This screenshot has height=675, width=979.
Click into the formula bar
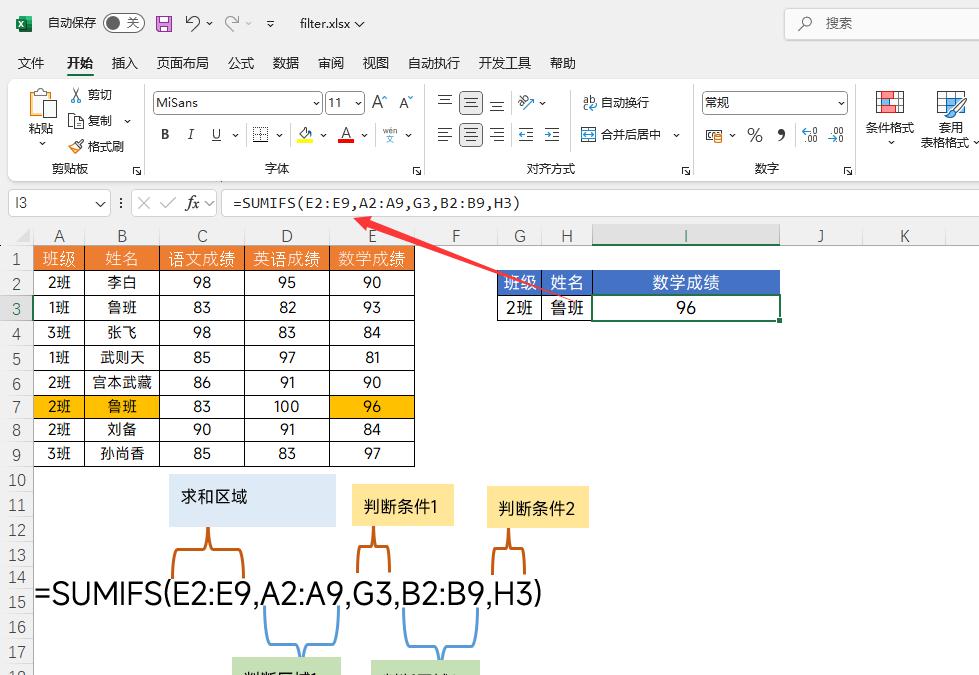pyautogui.click(x=599, y=203)
